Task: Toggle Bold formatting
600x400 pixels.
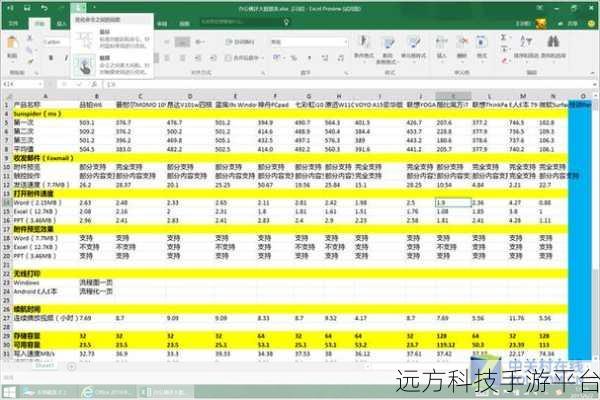Action: [51, 58]
